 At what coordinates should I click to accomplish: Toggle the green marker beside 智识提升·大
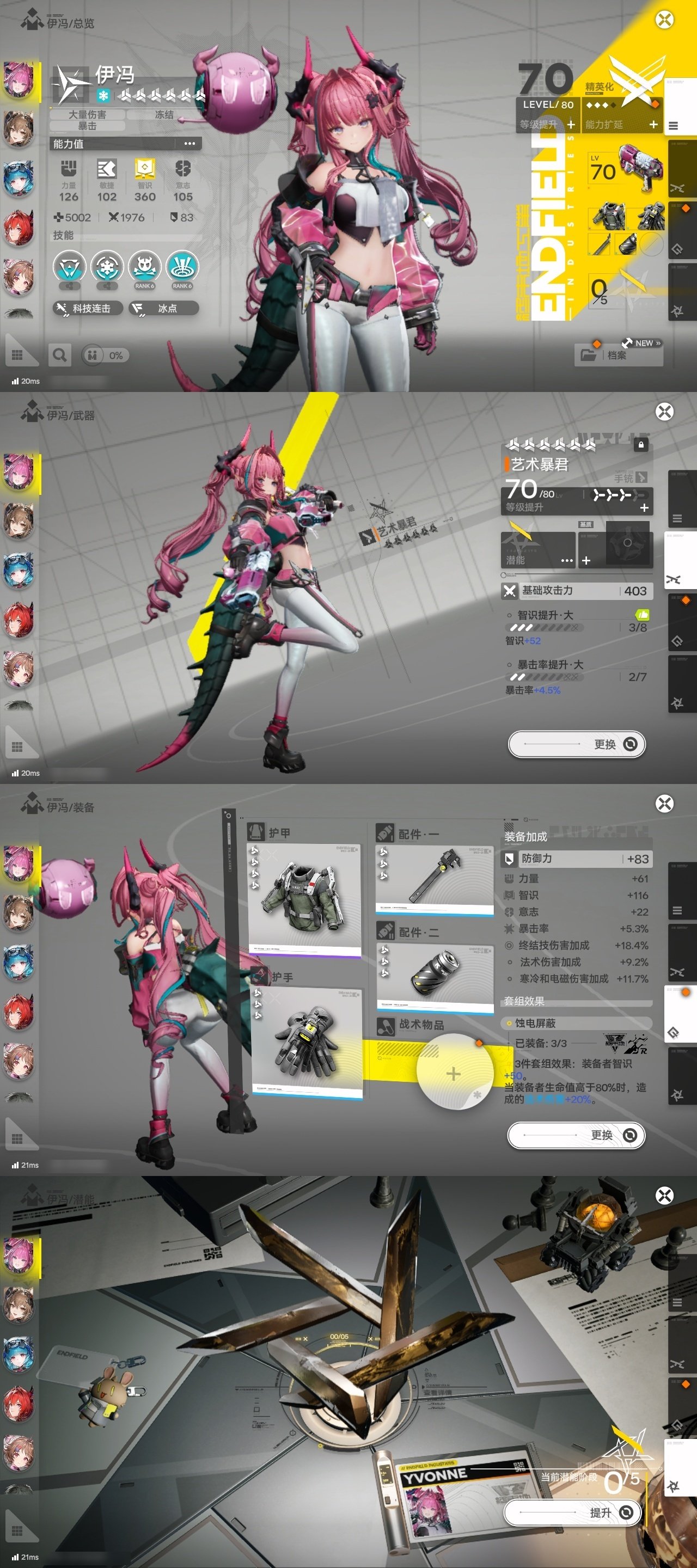pyautogui.click(x=641, y=615)
